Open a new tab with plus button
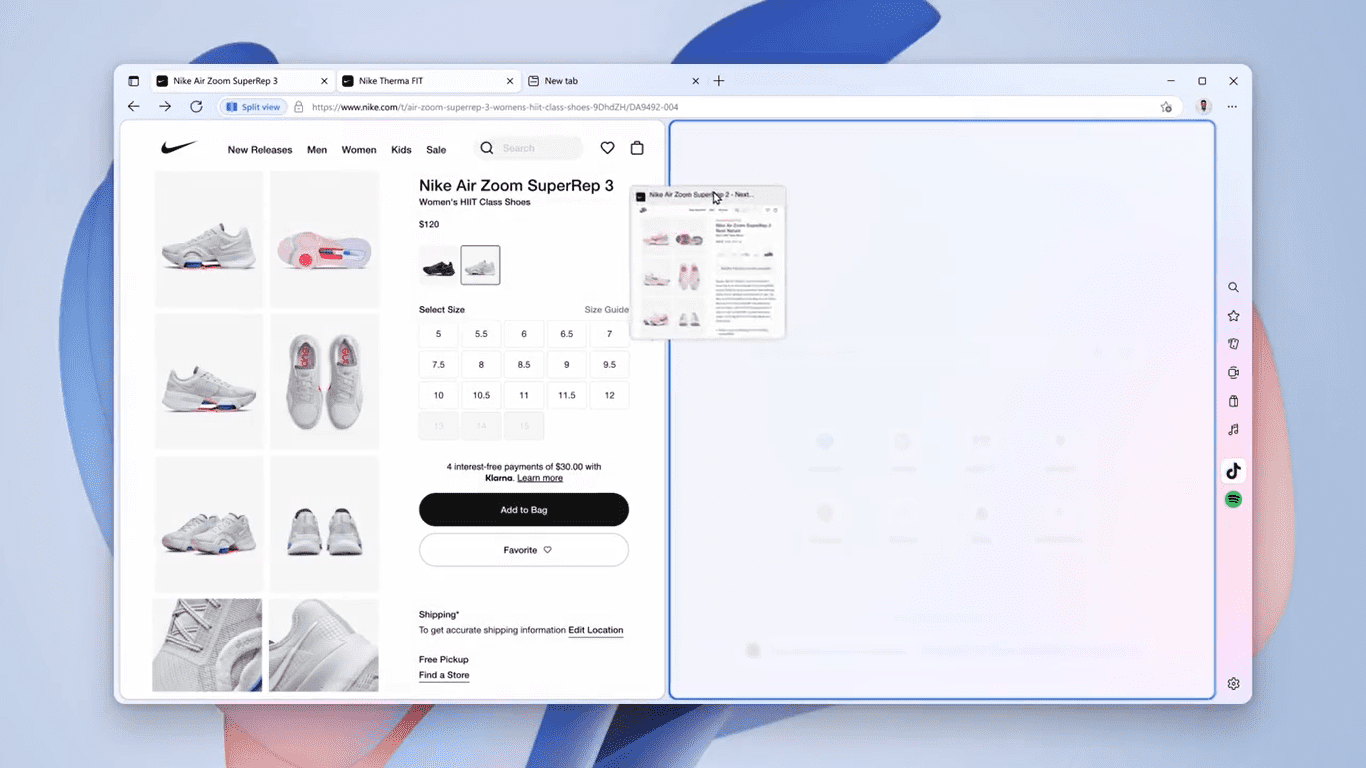This screenshot has width=1366, height=768. pyautogui.click(x=718, y=81)
